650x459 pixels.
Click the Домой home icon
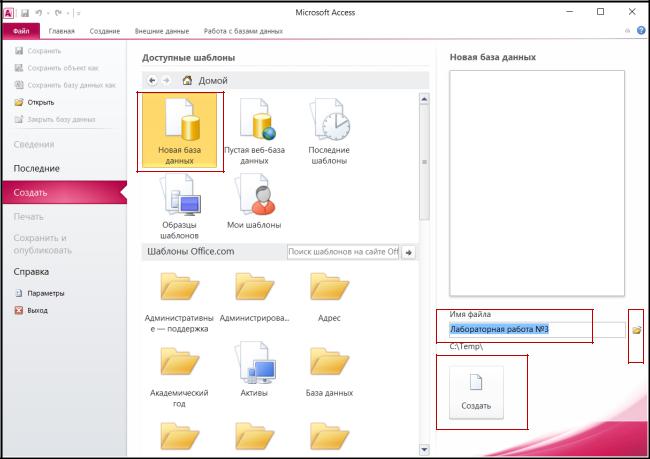(187, 80)
